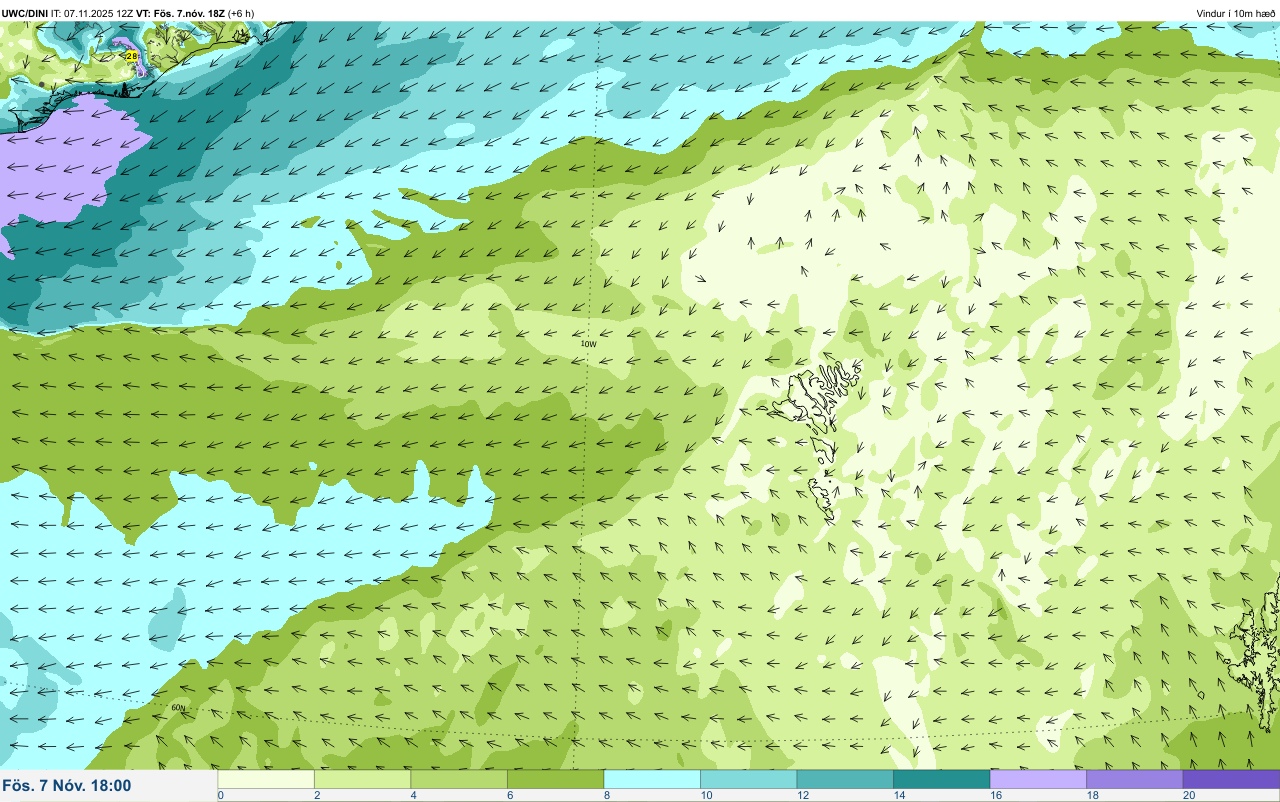Select the 12–14 teal legend swatch
The height and width of the screenshot is (802, 1280).
(x=845, y=779)
